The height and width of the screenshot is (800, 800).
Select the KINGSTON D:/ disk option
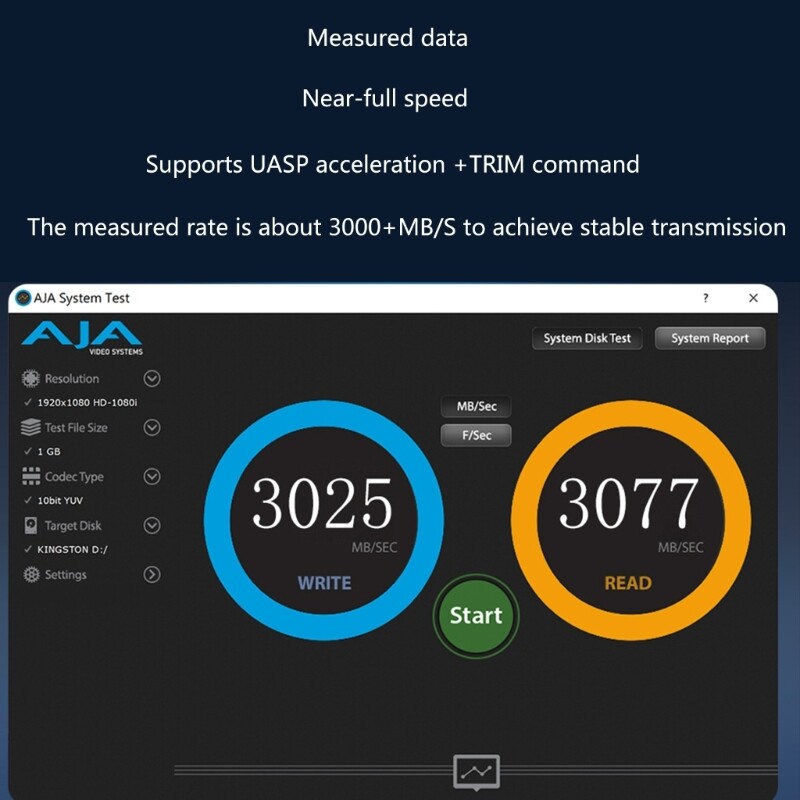[x=72, y=549]
